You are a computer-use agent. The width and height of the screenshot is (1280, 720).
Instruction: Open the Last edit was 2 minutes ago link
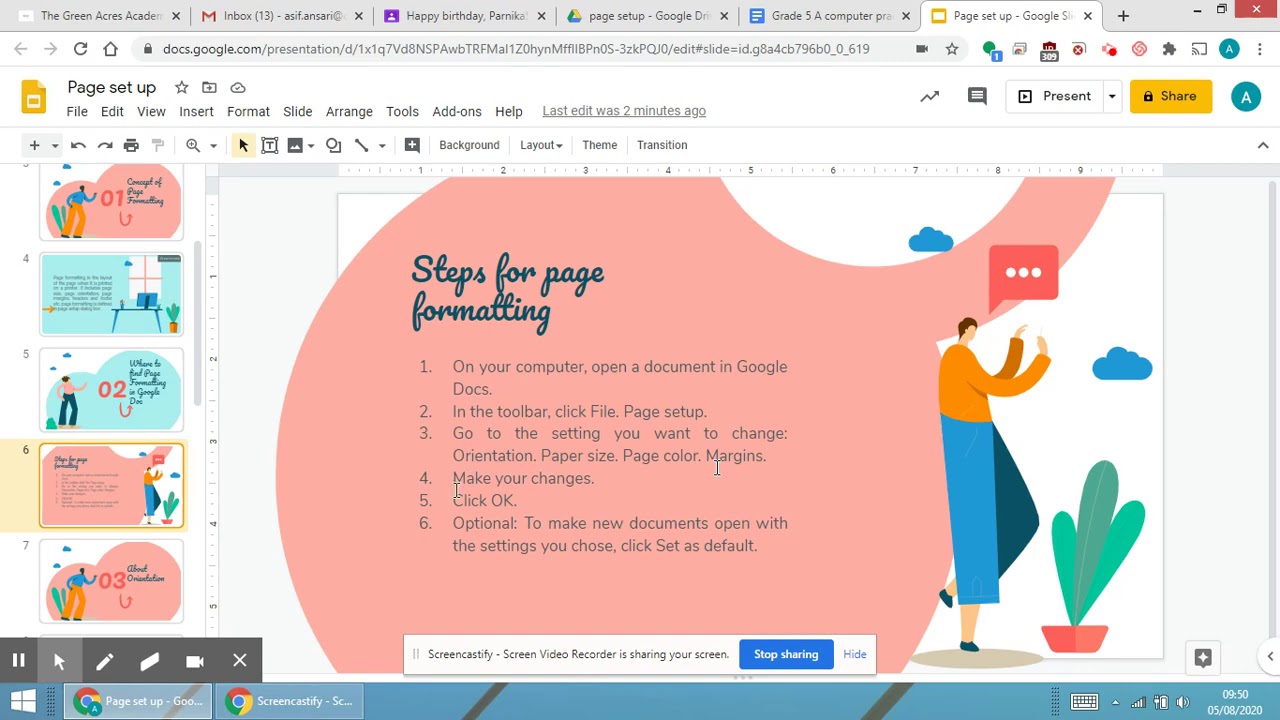624,111
